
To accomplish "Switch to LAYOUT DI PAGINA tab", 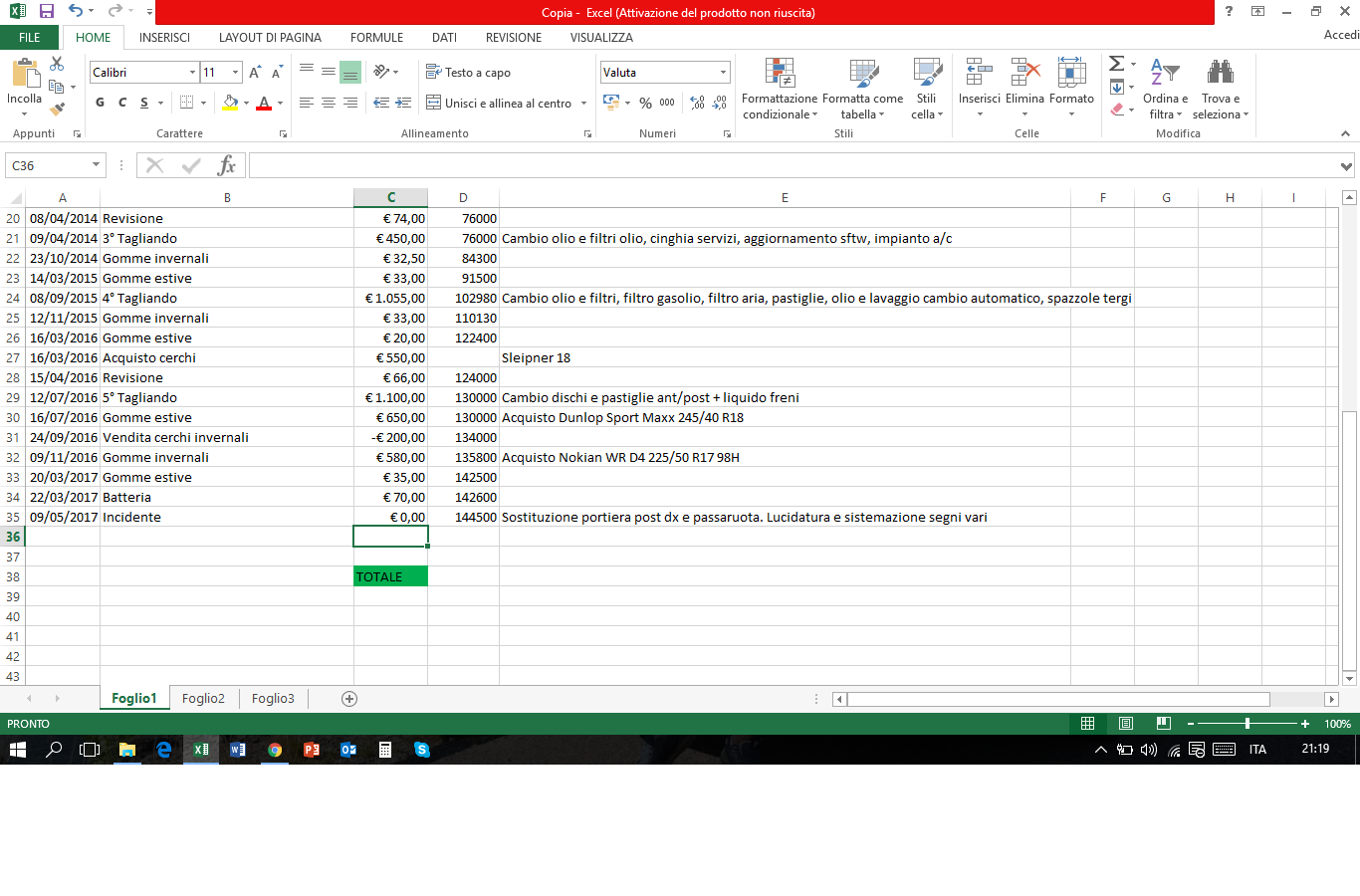I will coord(270,38).
